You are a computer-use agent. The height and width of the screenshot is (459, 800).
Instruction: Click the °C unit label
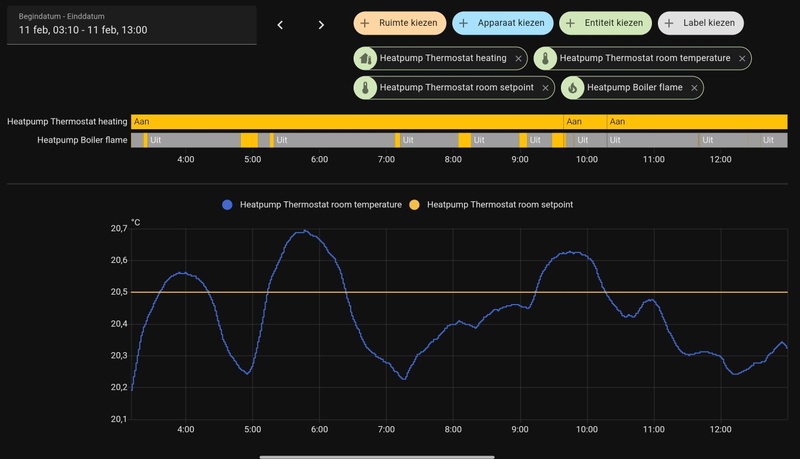pyautogui.click(x=136, y=222)
